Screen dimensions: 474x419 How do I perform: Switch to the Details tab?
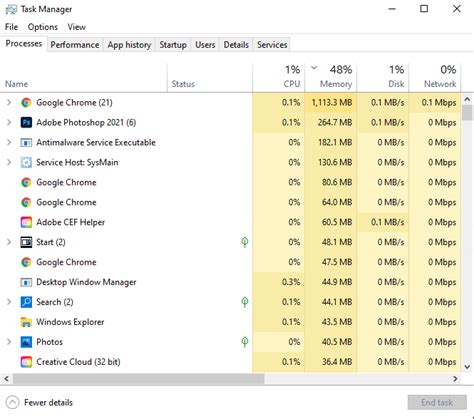(x=236, y=45)
